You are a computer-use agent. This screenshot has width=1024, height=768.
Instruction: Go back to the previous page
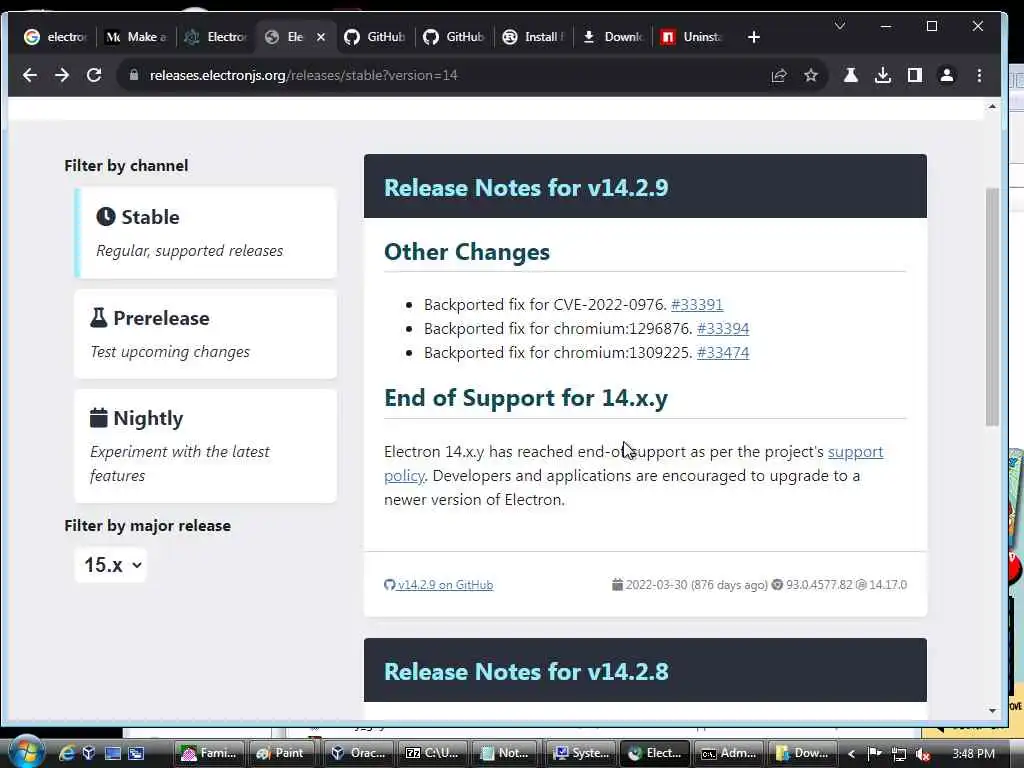(30, 75)
